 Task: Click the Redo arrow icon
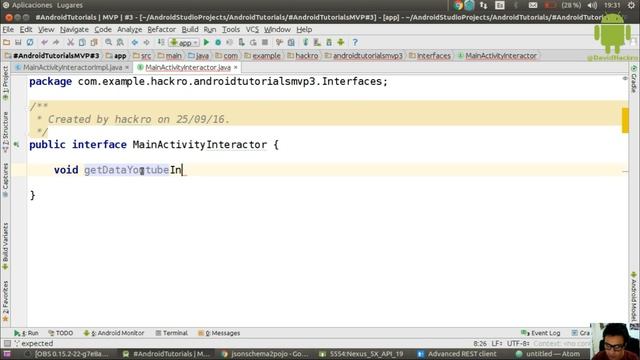point(56,42)
